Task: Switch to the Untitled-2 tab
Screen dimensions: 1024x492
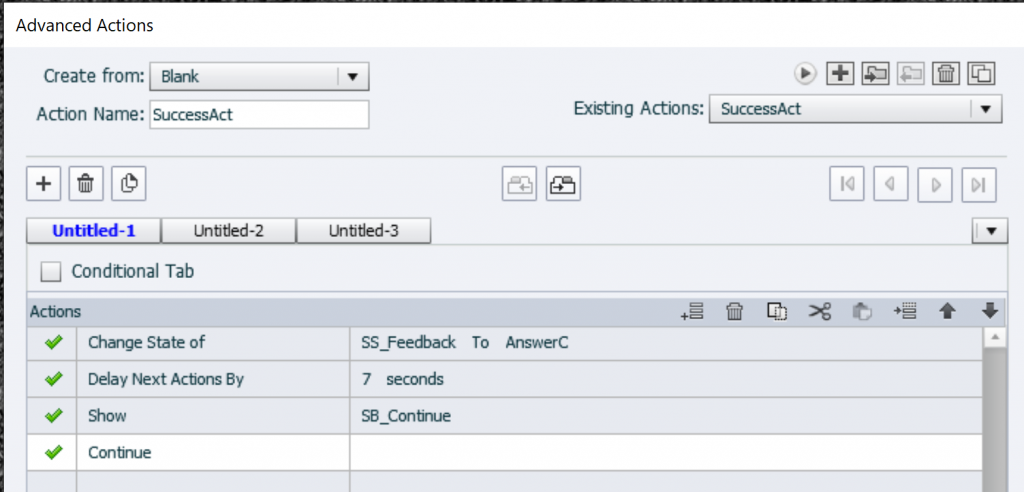Action: click(x=228, y=231)
